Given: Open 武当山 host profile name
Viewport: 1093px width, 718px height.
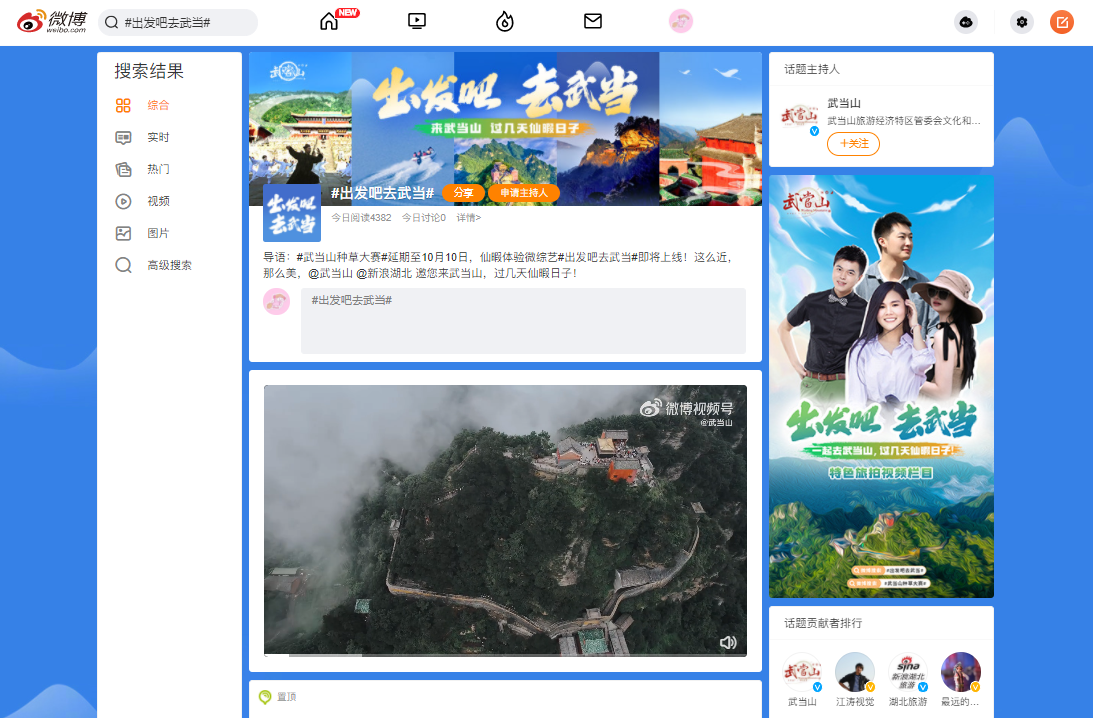Looking at the screenshot, I should click(844, 103).
